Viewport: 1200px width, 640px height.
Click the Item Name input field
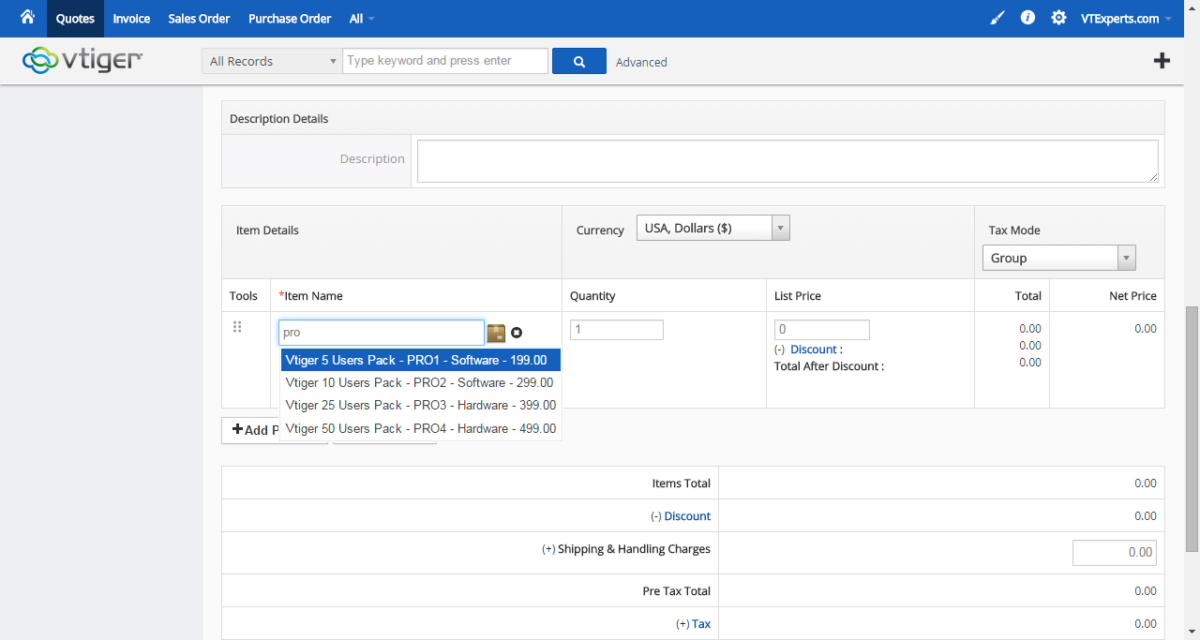coord(381,332)
